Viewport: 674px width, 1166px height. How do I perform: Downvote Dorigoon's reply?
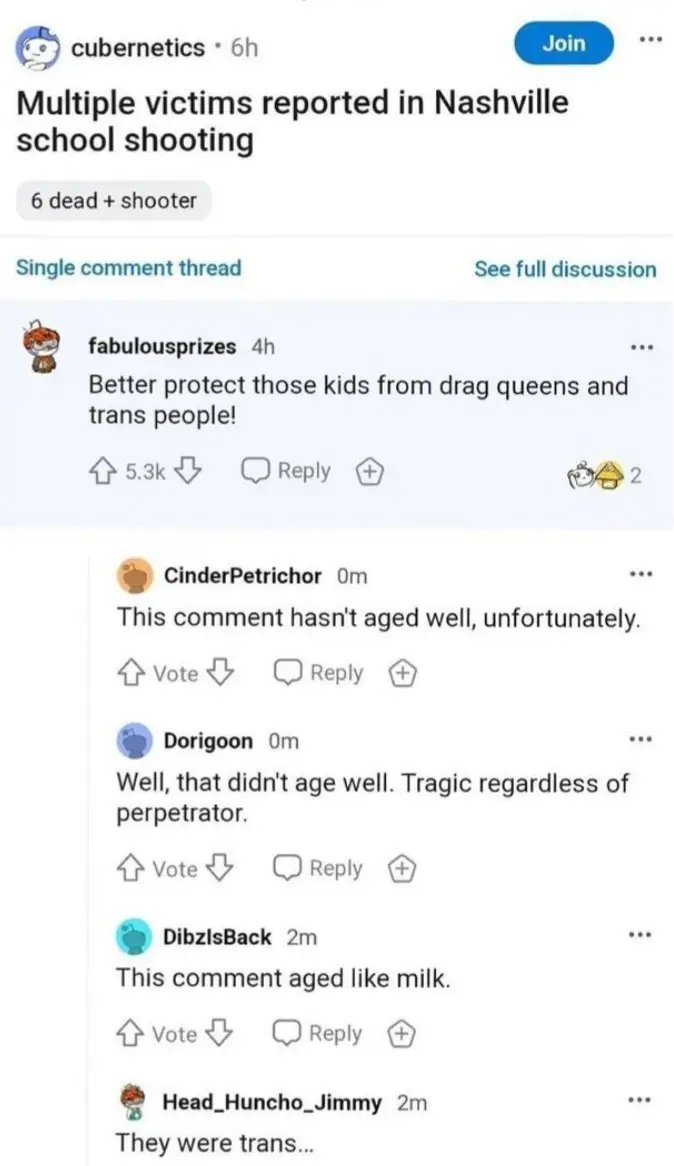[x=219, y=868]
